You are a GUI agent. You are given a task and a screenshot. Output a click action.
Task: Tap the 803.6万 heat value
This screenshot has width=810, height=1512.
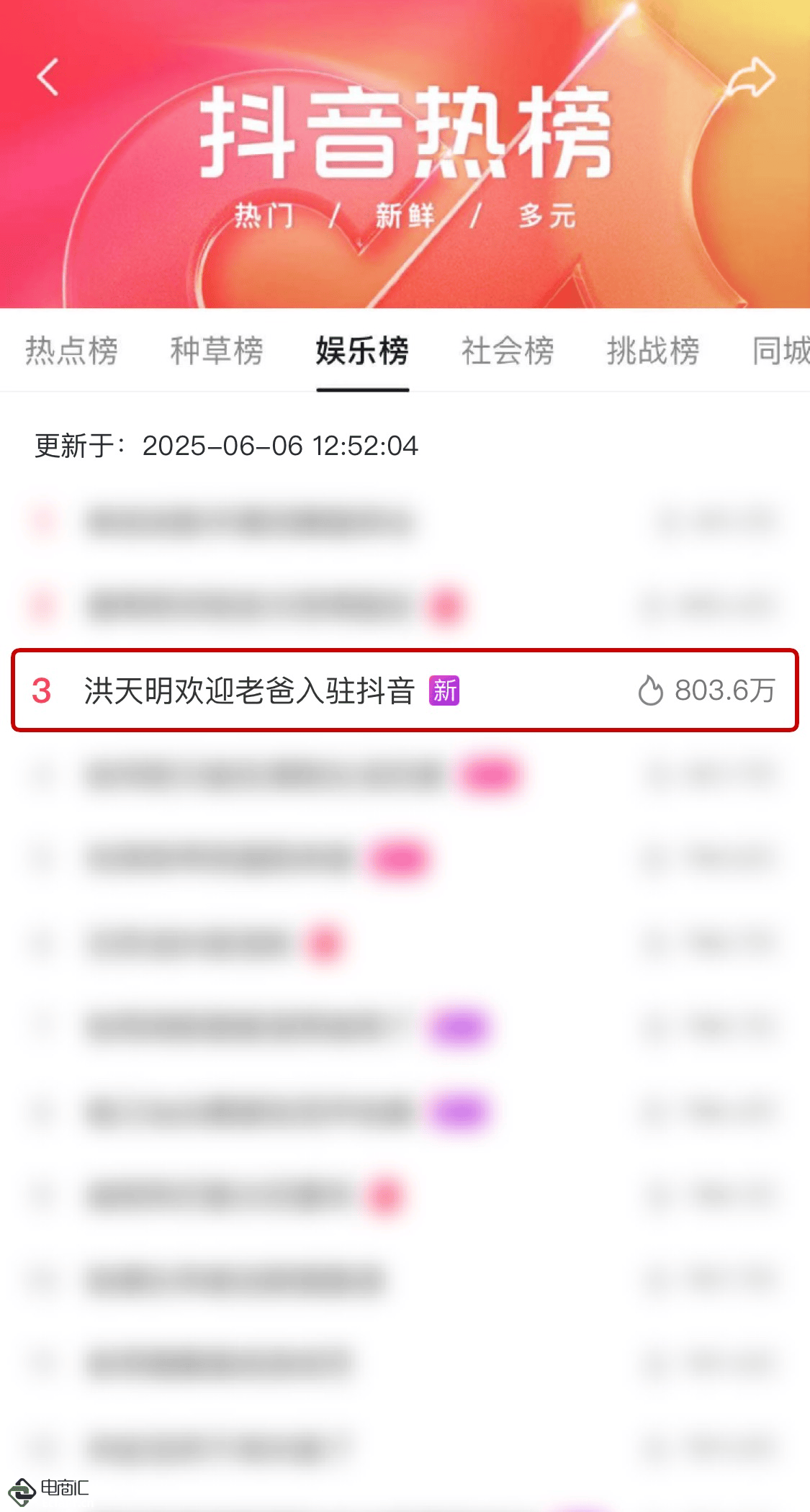[724, 690]
